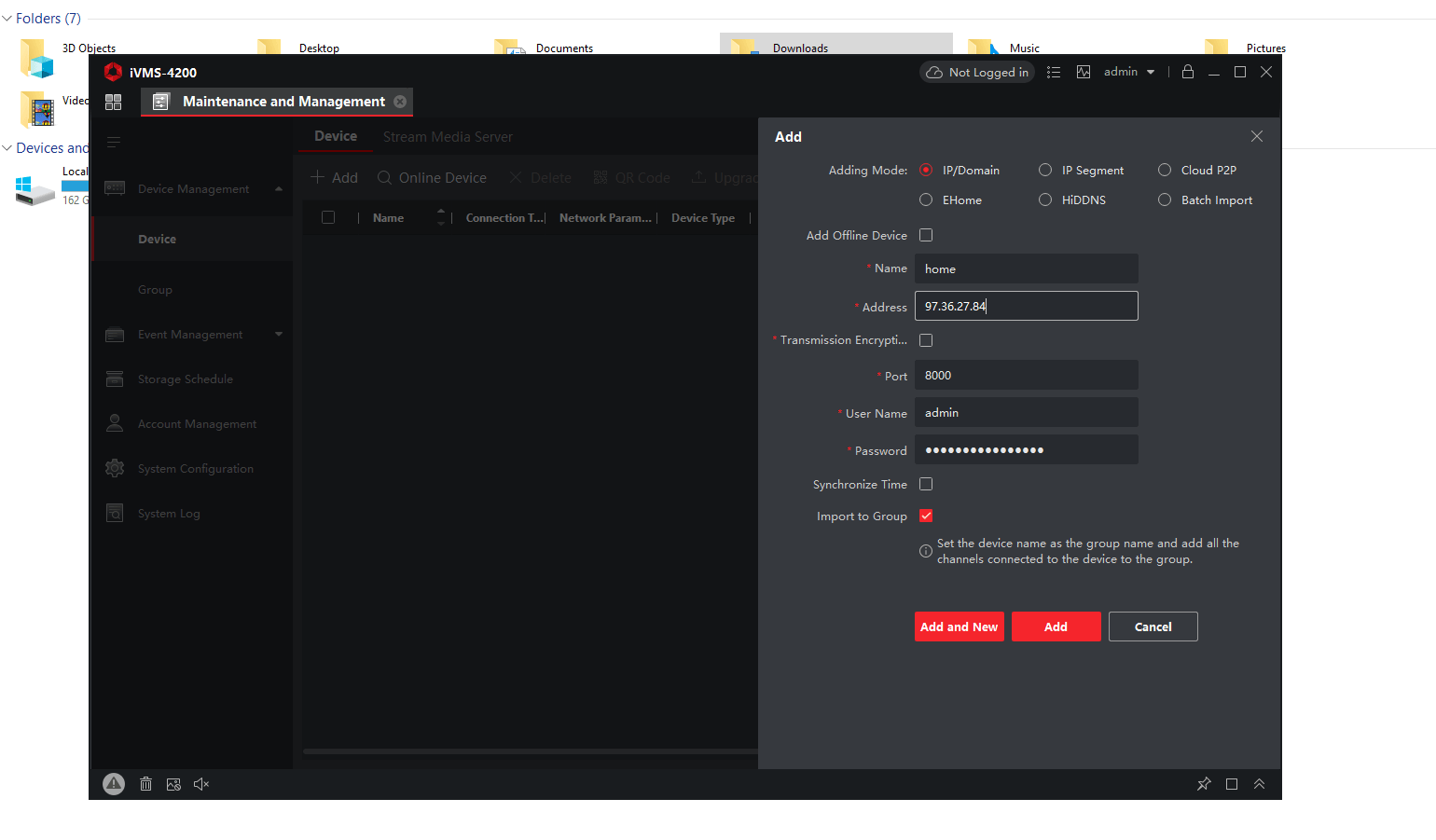Enable Add Offline Device checkbox
Viewport: 1436px width, 840px height.
(926, 235)
